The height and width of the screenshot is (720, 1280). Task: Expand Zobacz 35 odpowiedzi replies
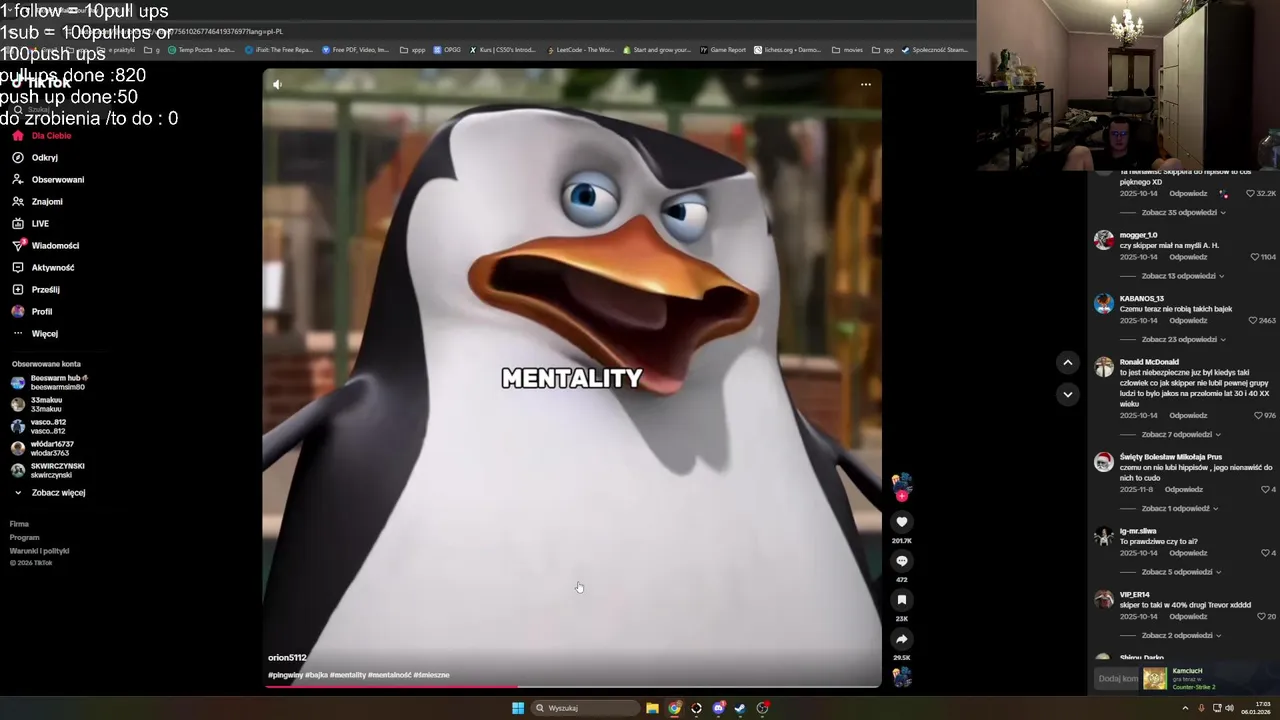pos(1183,212)
